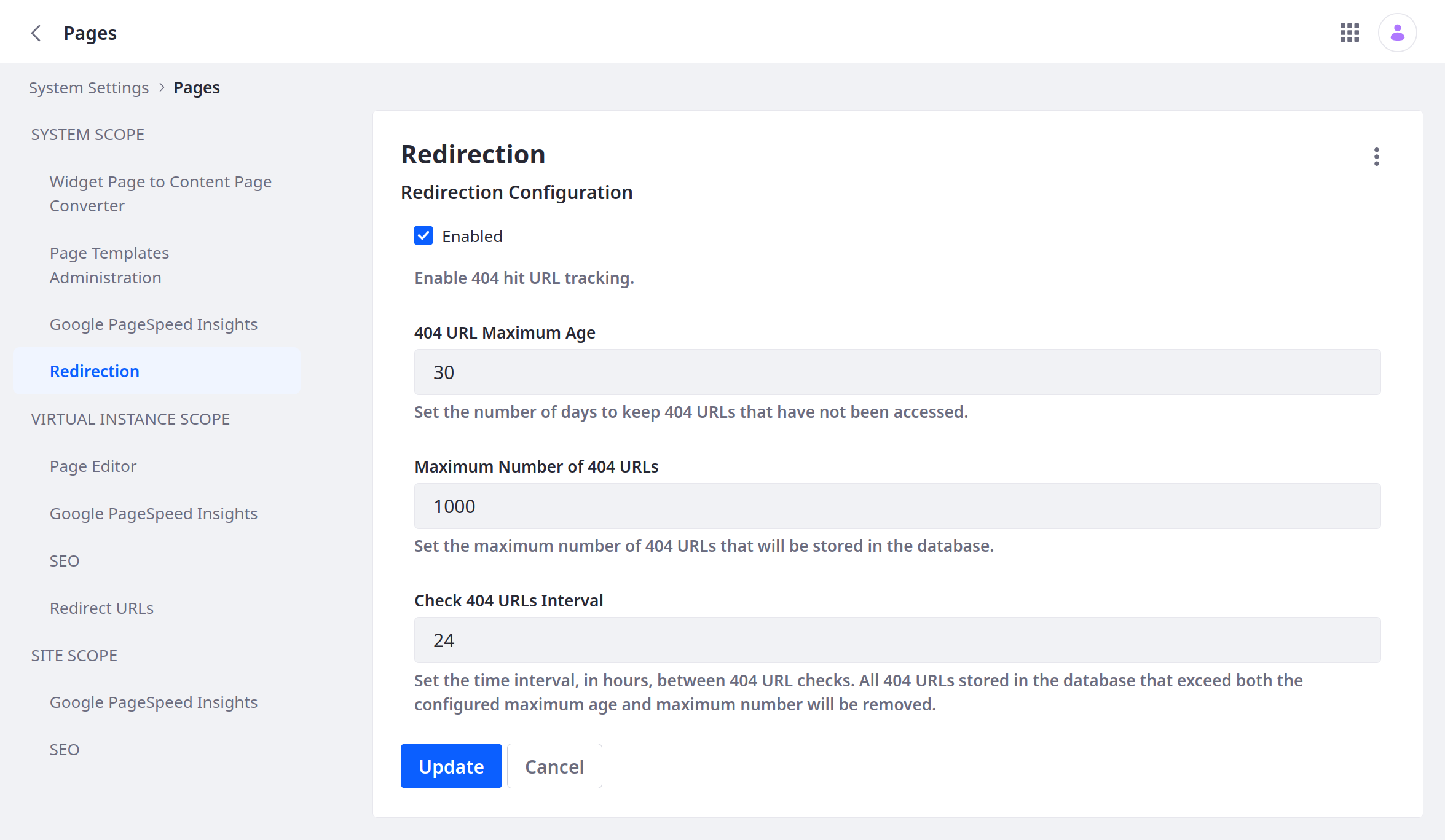Select Redirection from sidebar menu
The height and width of the screenshot is (840, 1445).
click(95, 371)
